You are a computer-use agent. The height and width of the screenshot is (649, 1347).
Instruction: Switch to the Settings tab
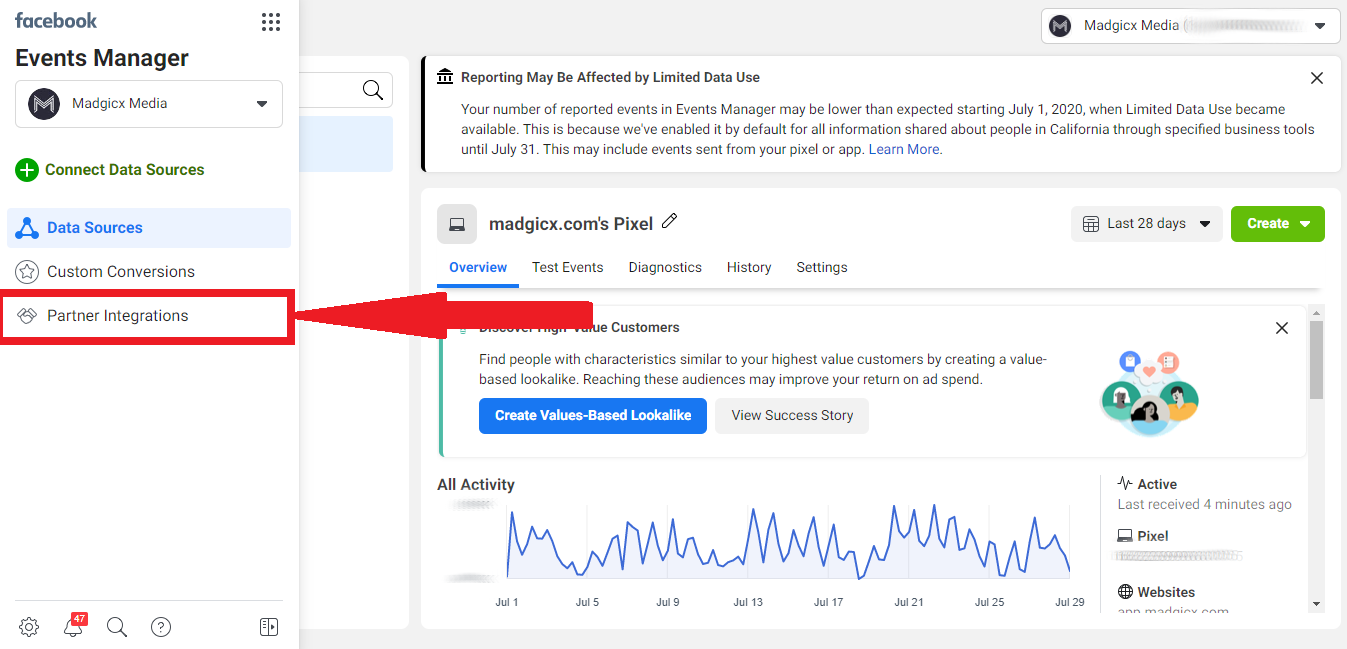(822, 267)
